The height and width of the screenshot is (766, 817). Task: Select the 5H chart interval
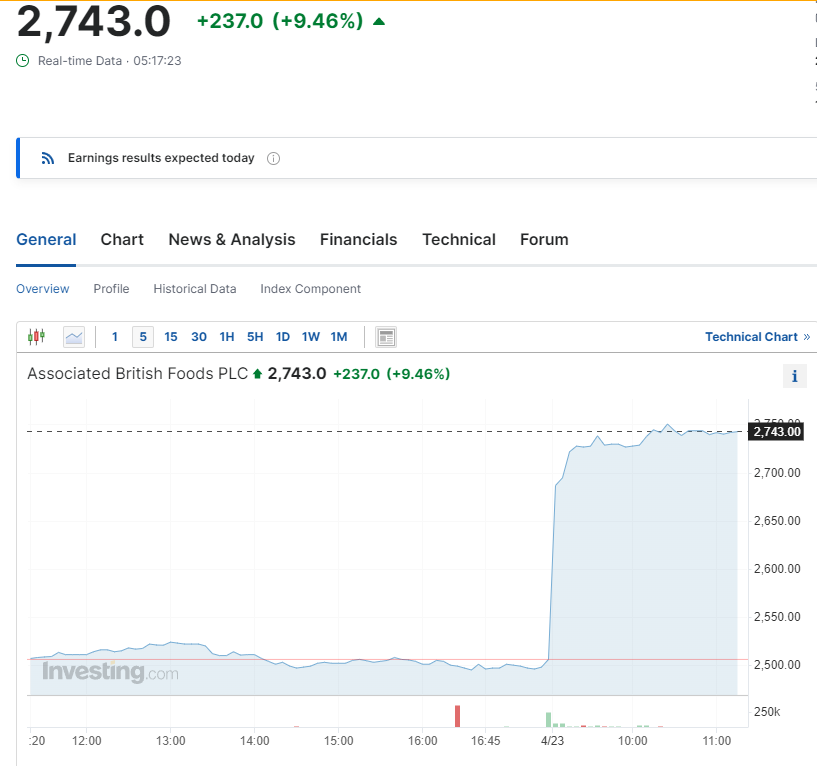(x=255, y=337)
